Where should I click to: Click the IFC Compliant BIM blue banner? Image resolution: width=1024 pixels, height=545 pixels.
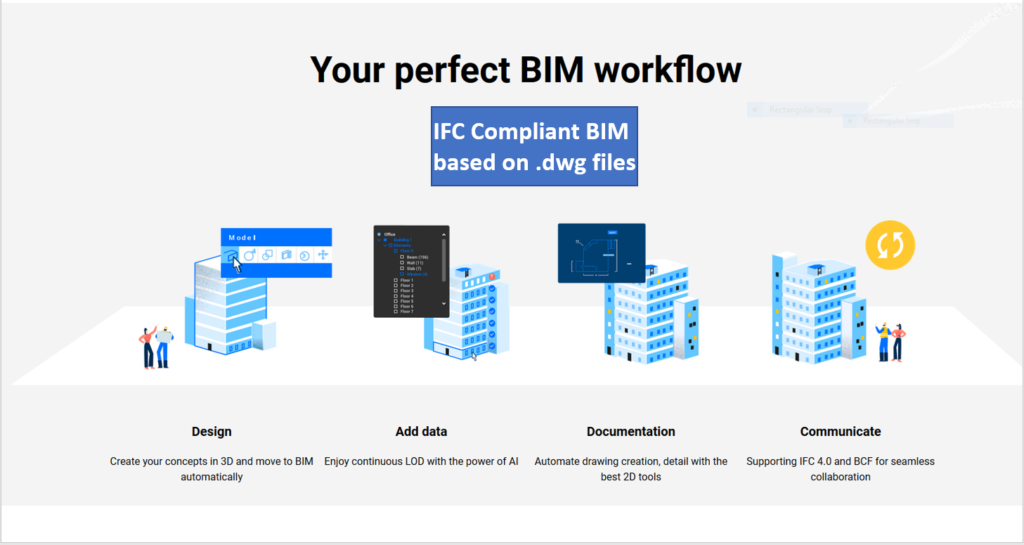(x=534, y=146)
